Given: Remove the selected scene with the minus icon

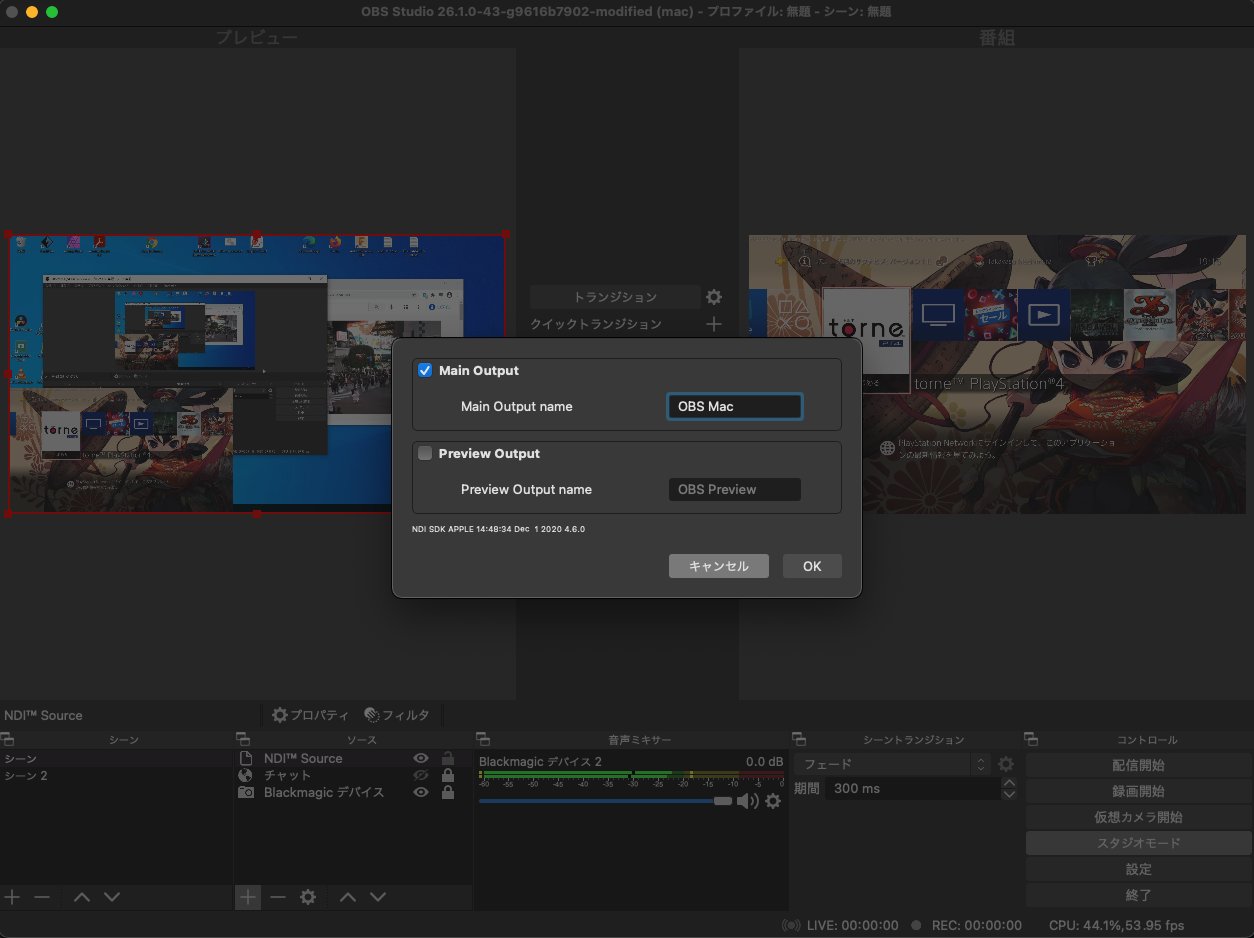Looking at the screenshot, I should [42, 897].
